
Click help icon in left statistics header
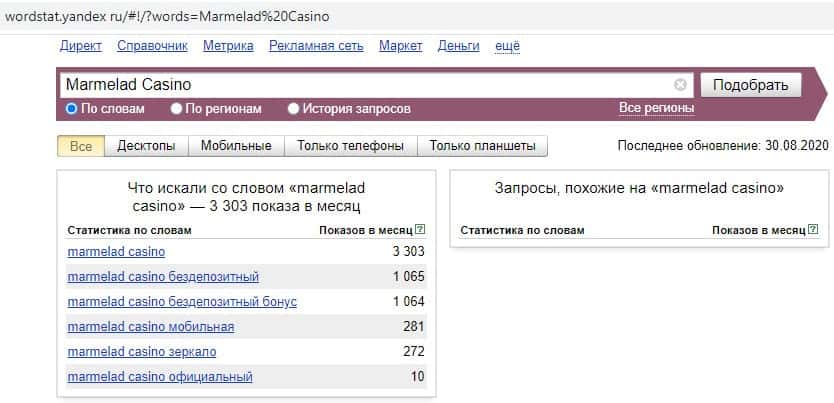(x=420, y=230)
